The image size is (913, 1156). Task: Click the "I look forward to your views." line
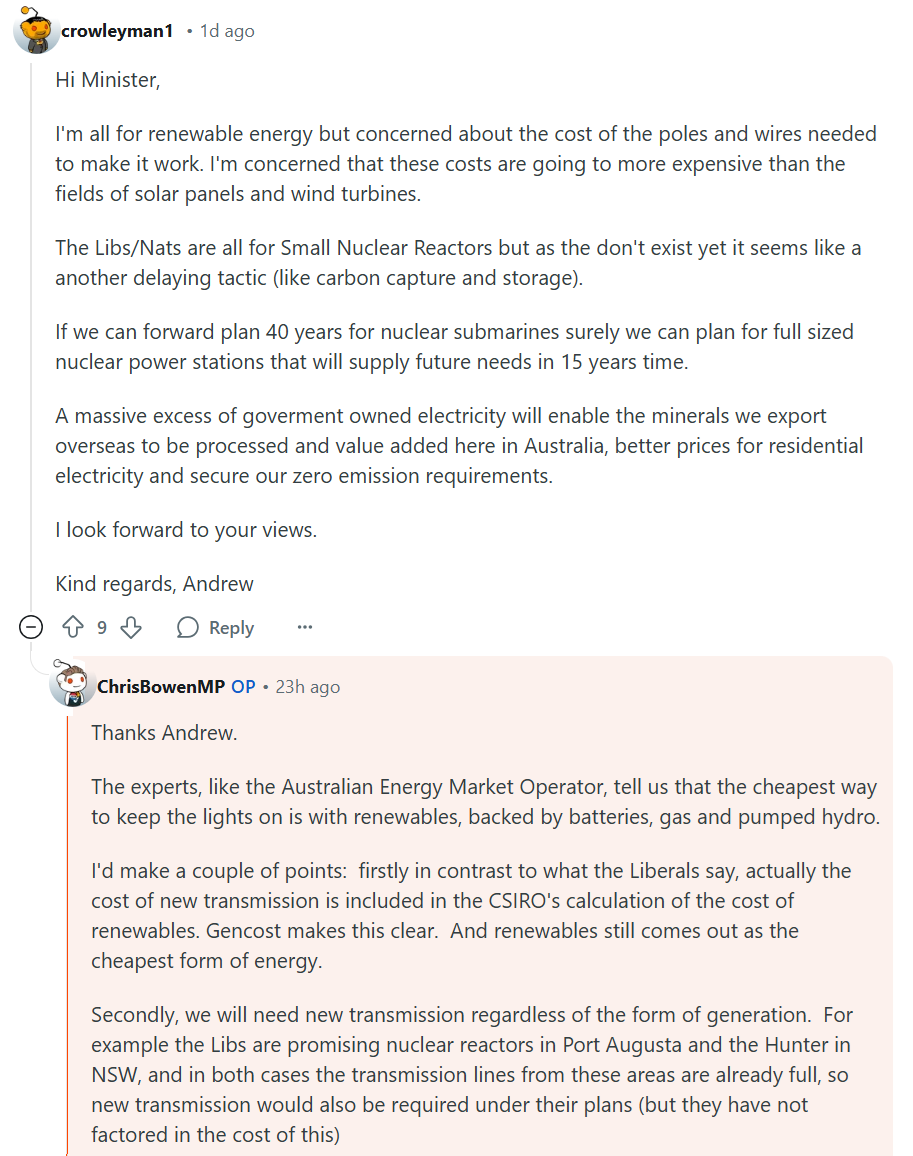(x=186, y=530)
